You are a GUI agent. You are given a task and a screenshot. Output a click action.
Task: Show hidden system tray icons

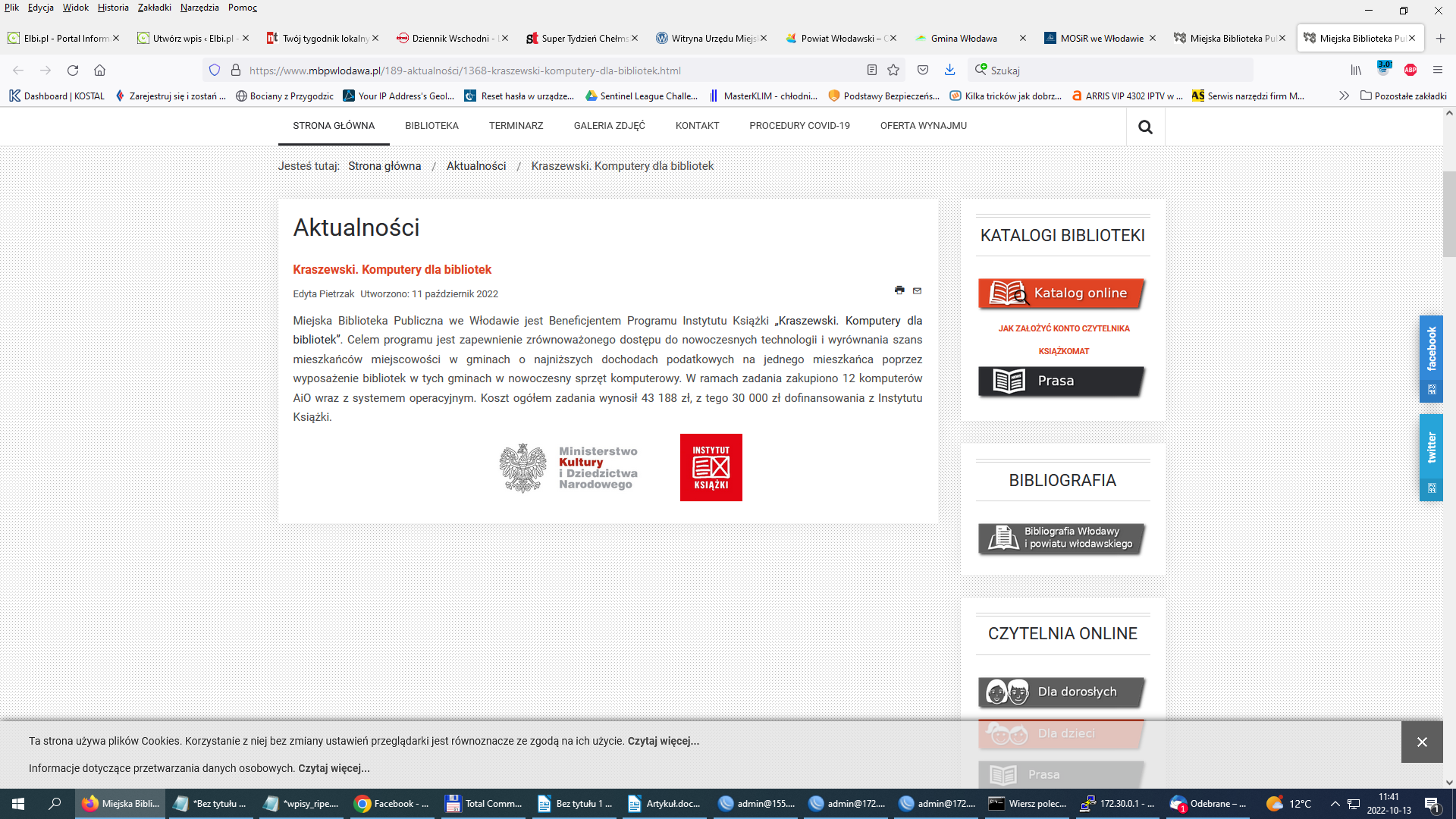coord(1335,804)
